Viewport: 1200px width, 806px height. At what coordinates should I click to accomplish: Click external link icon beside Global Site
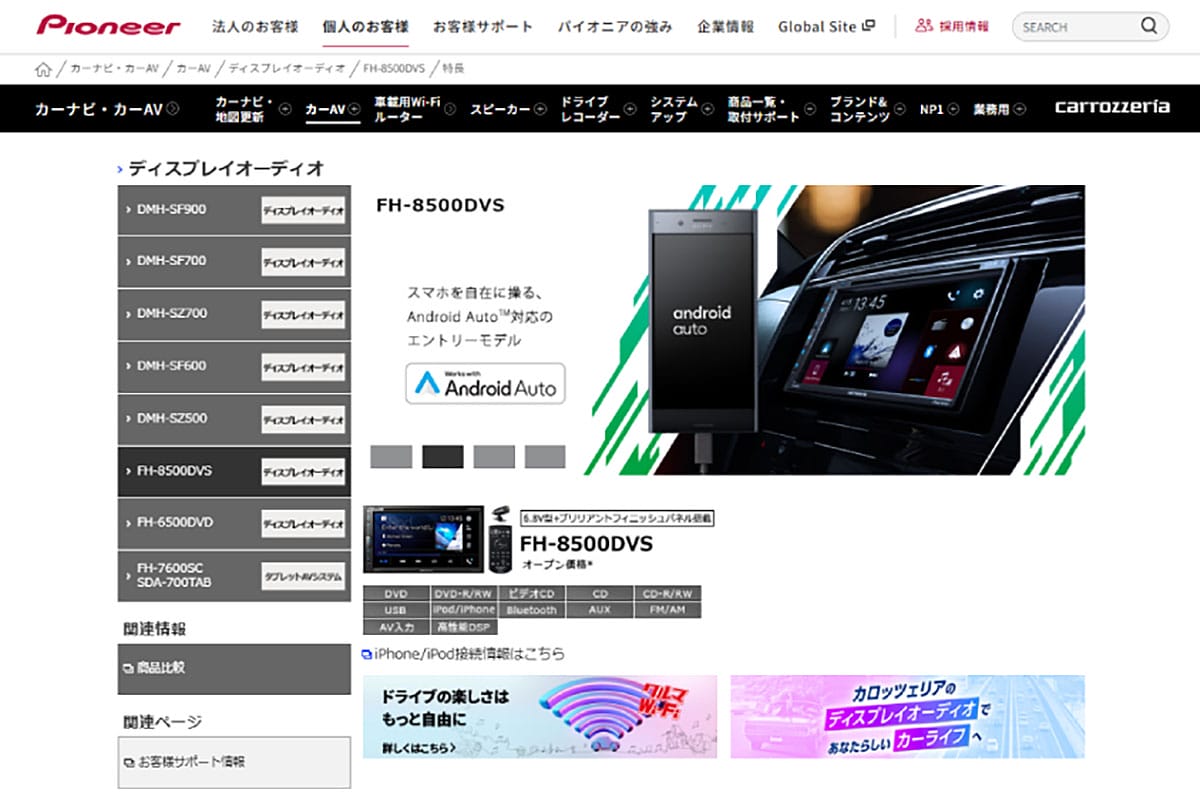click(x=868, y=26)
